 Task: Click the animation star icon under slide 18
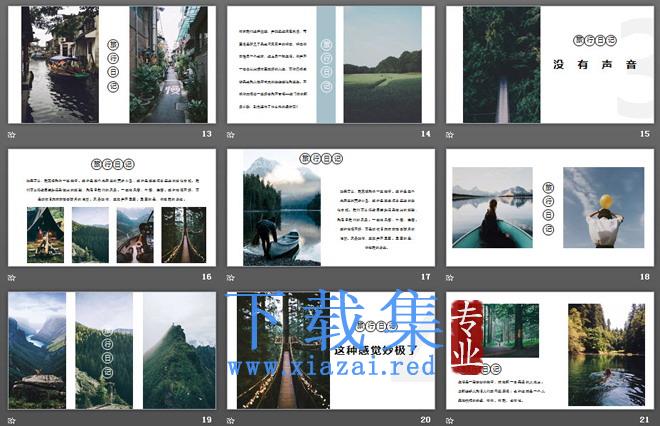coord(450,278)
